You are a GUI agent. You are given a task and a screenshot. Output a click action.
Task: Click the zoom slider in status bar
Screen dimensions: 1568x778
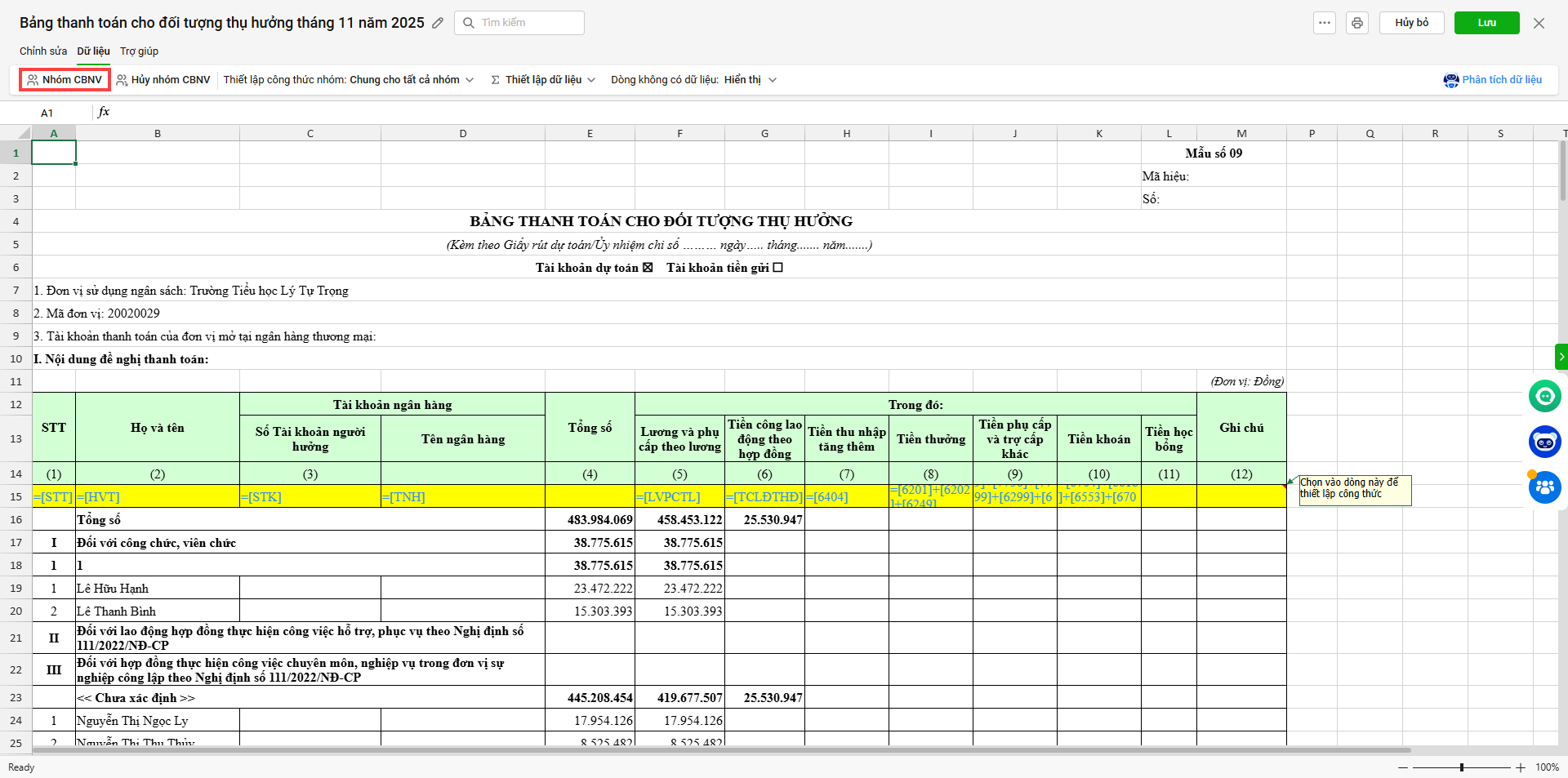[1461, 767]
